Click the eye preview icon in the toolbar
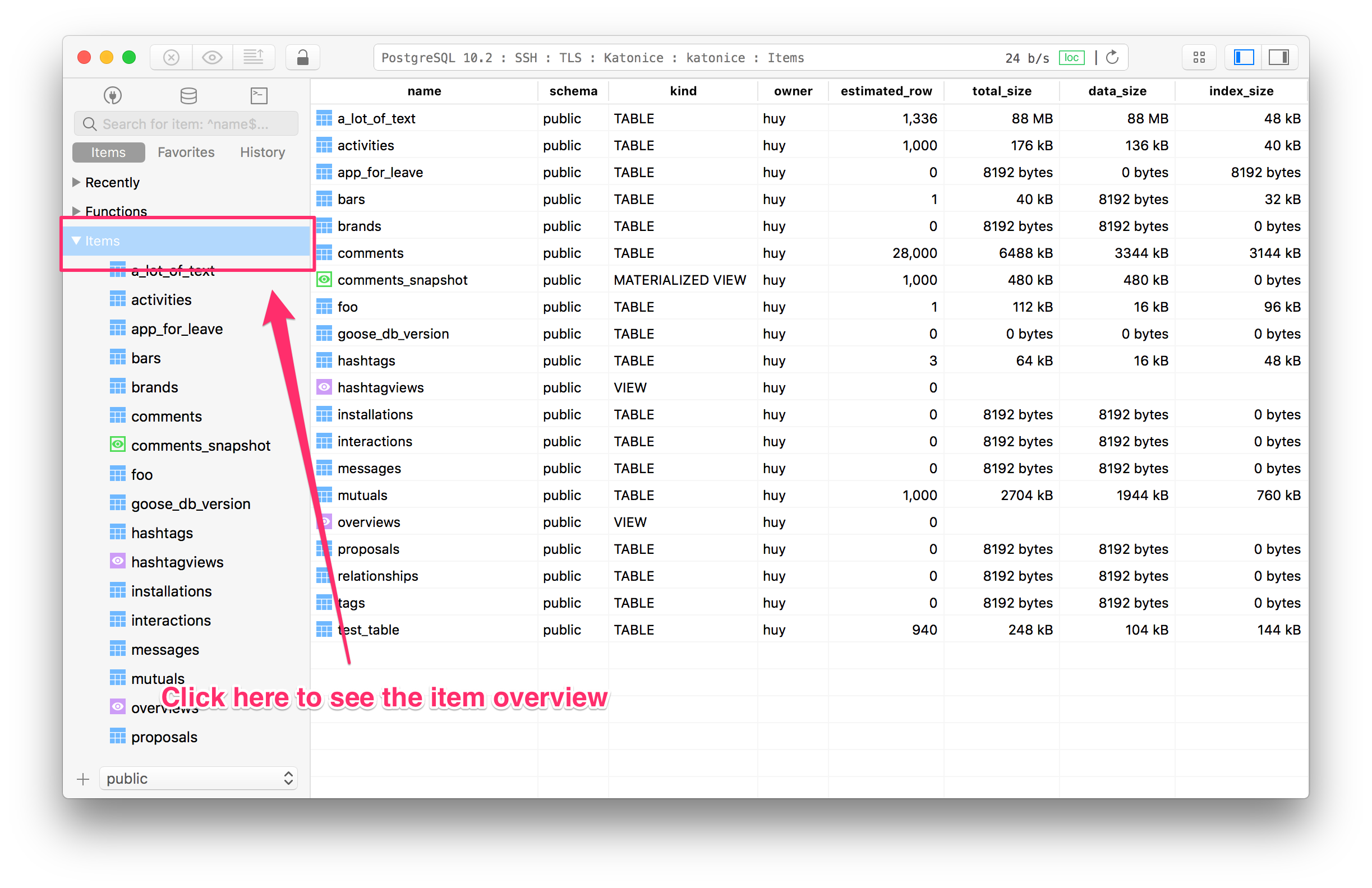This screenshot has width=1372, height=888. pos(212,57)
